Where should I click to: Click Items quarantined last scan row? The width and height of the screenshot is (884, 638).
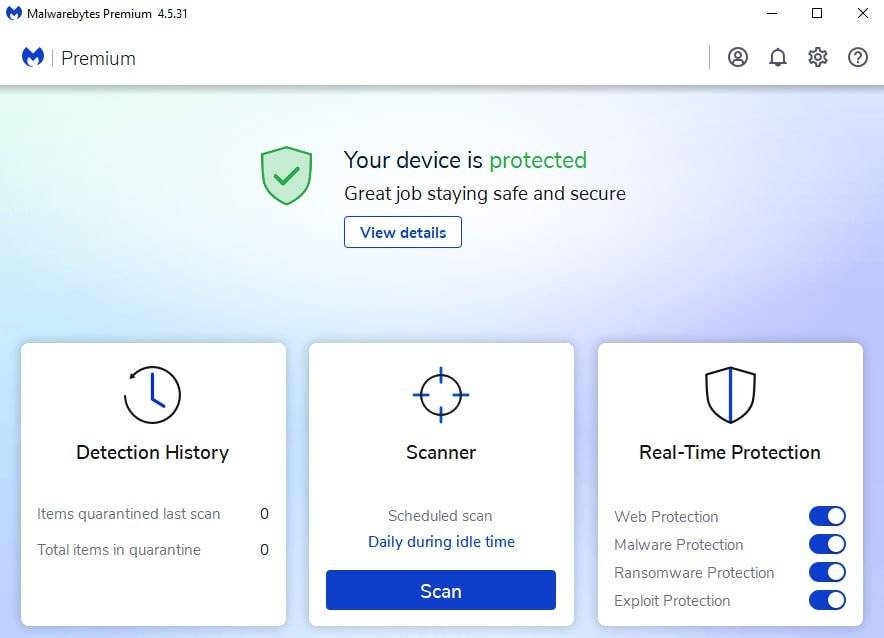152,513
